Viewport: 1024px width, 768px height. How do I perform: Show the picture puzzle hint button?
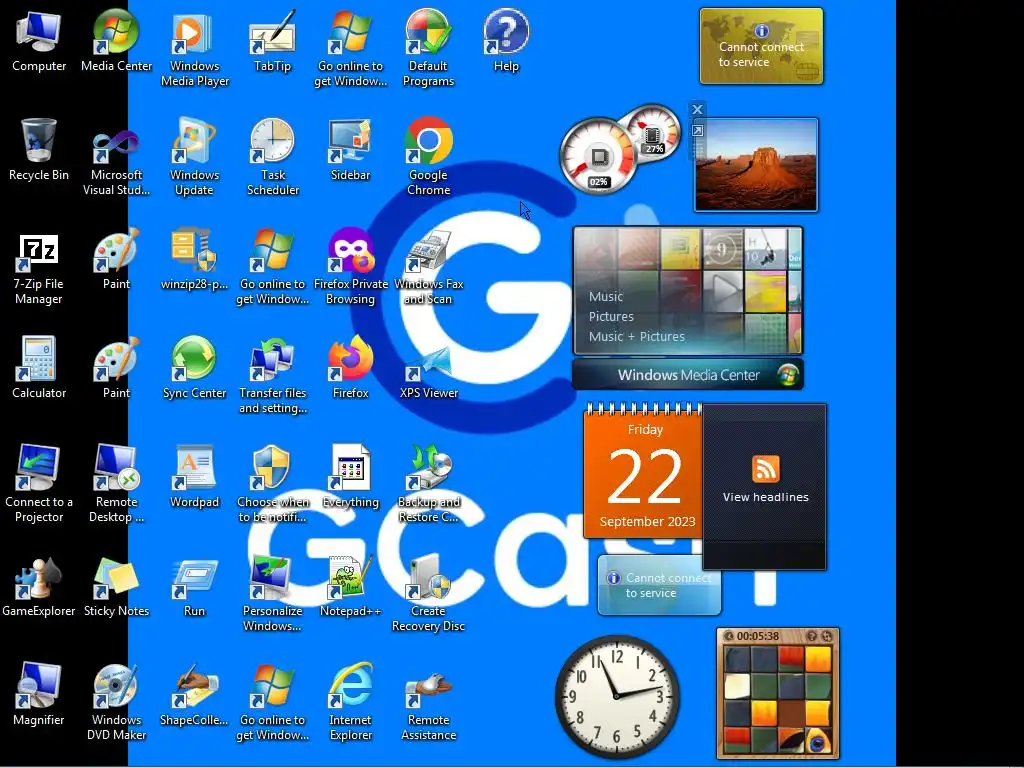811,636
